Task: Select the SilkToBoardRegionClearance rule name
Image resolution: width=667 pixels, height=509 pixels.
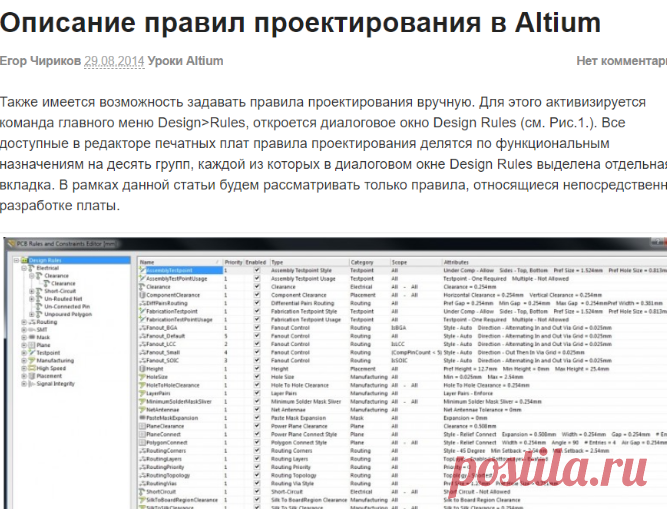Action: 182,500
